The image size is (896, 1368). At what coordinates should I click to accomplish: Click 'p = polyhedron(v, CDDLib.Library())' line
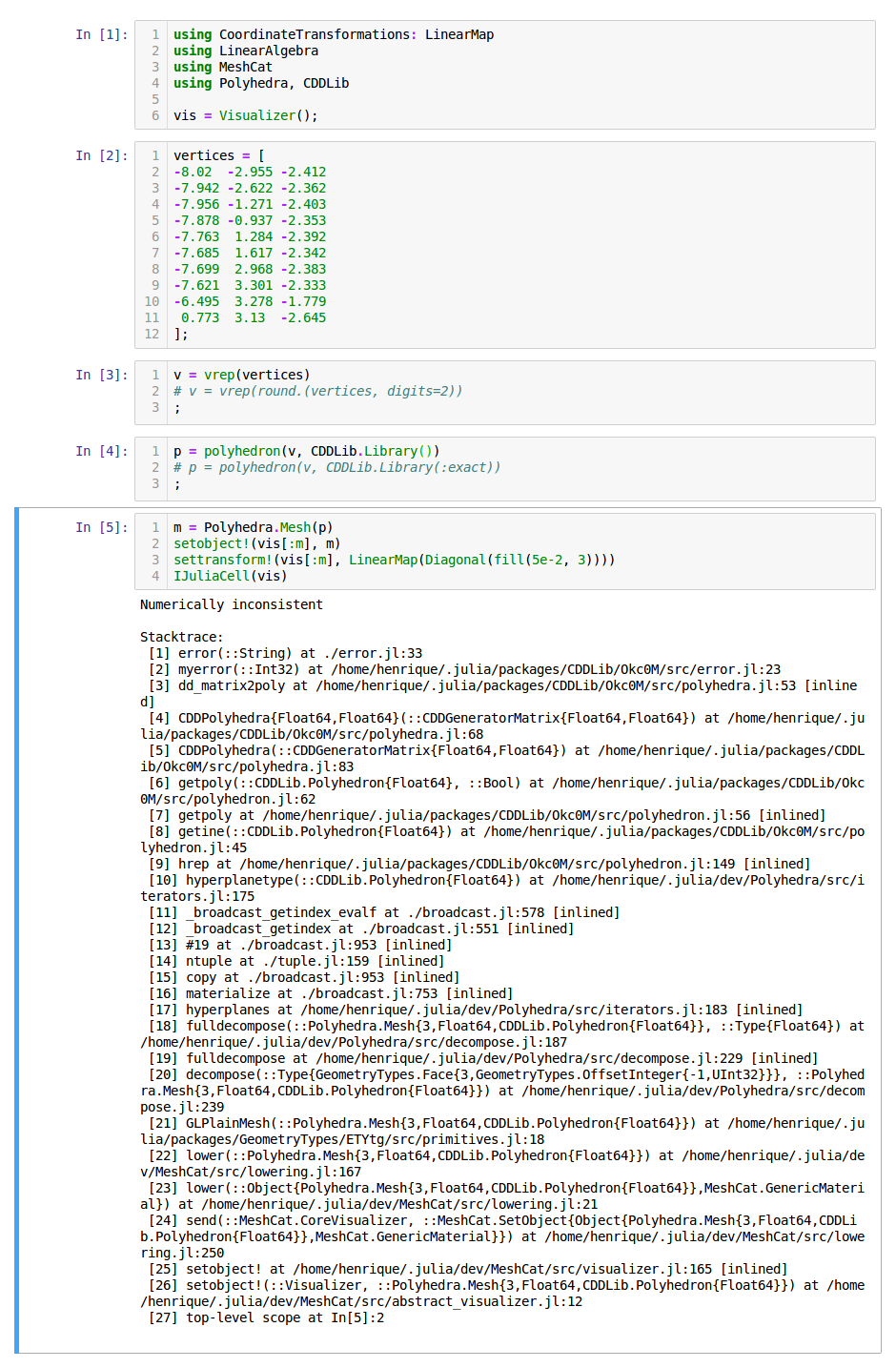(307, 451)
